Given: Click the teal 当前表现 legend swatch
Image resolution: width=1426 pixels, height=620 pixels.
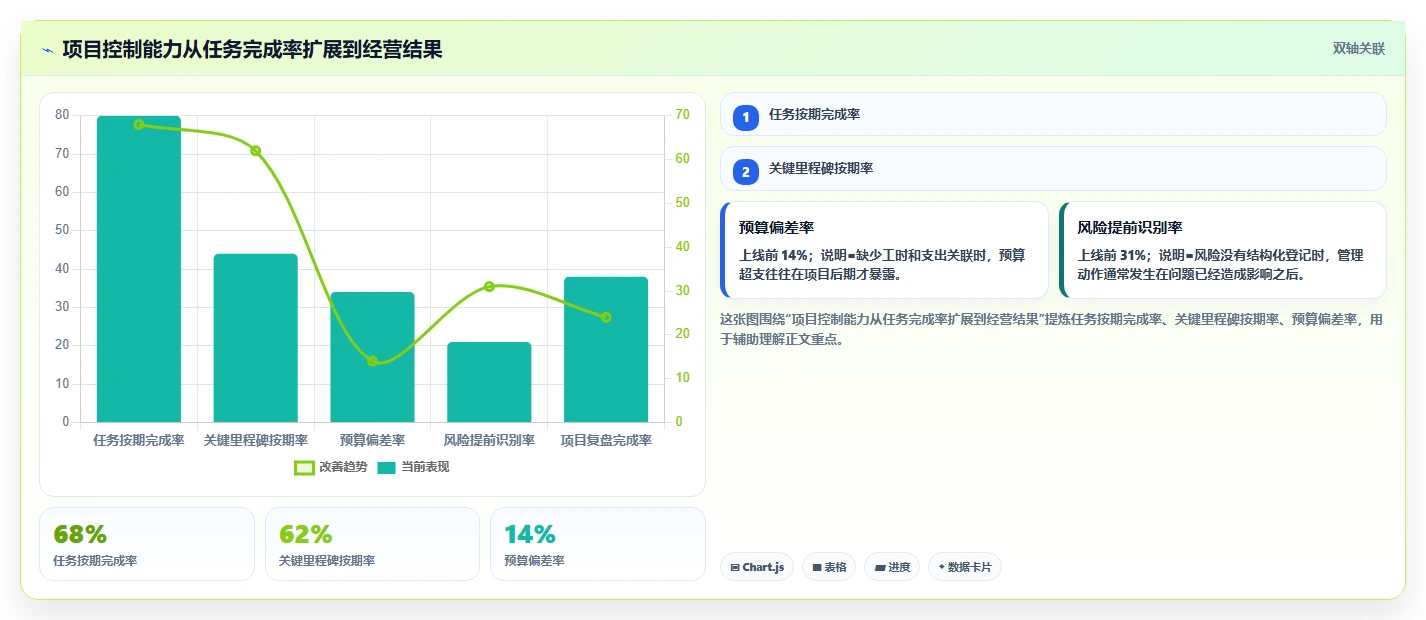Looking at the screenshot, I should coord(387,467).
